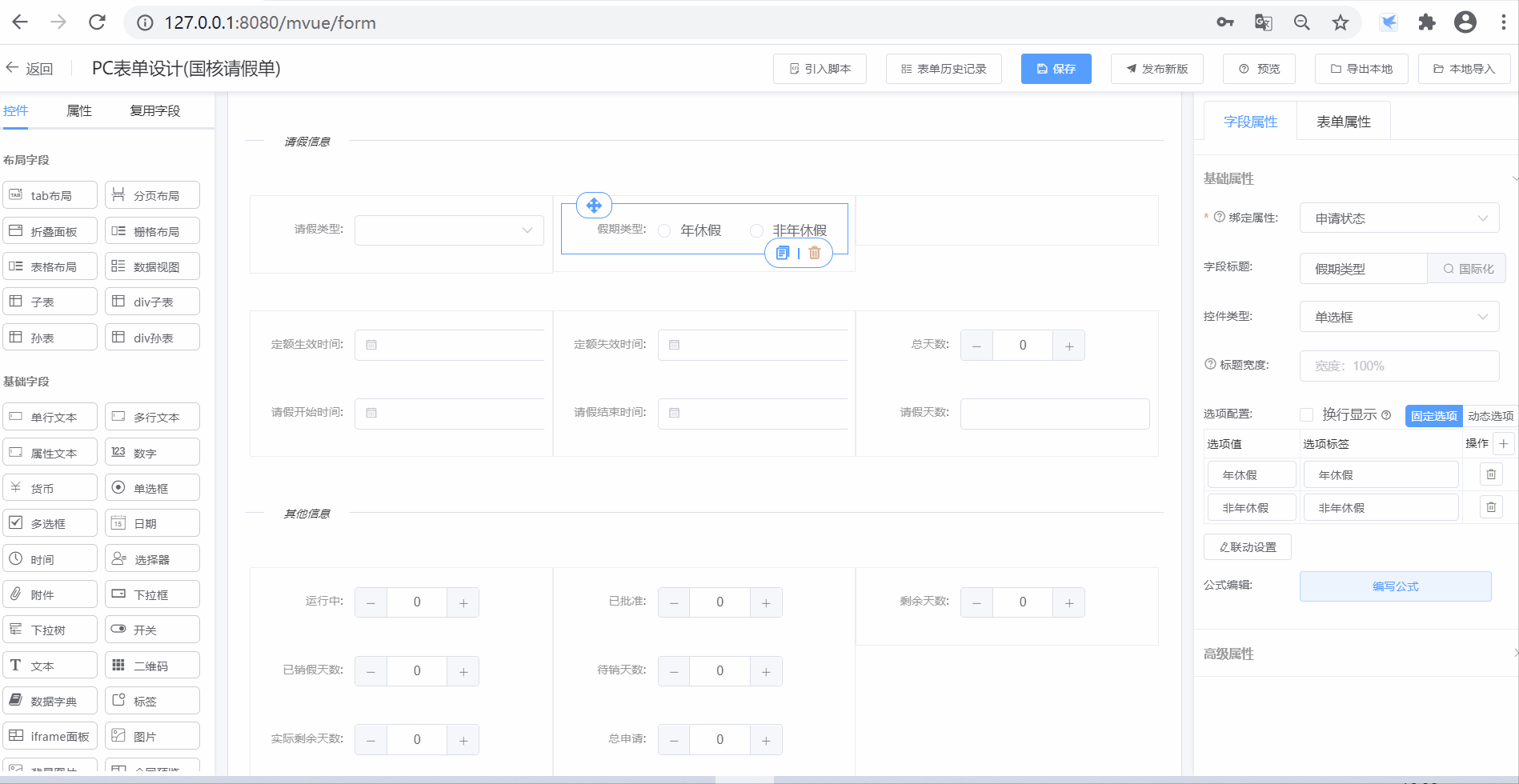Click the 保存 button
Image resolution: width=1519 pixels, height=784 pixels.
[1056, 69]
